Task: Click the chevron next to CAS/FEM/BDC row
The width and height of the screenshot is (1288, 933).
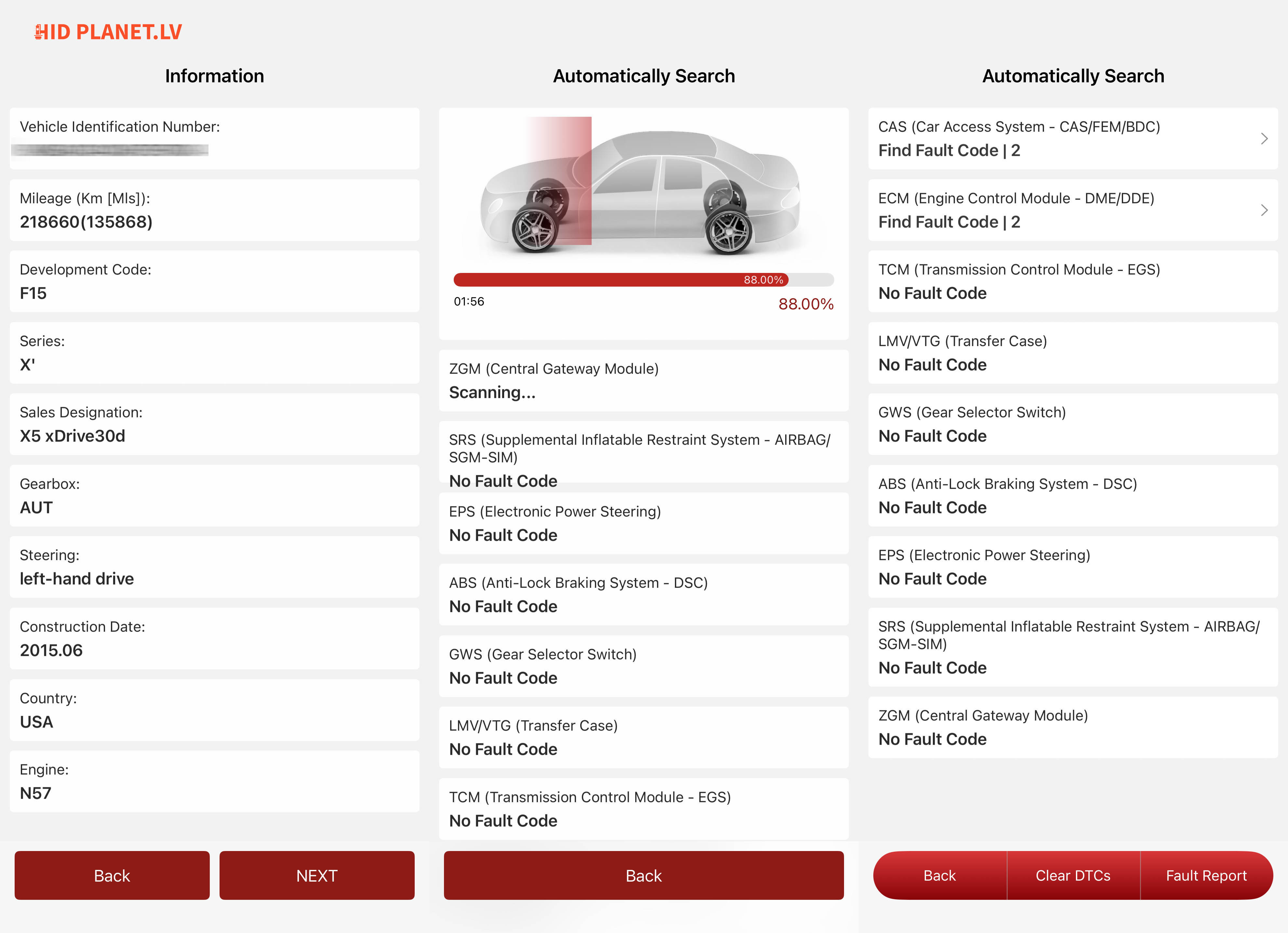Action: click(1264, 138)
